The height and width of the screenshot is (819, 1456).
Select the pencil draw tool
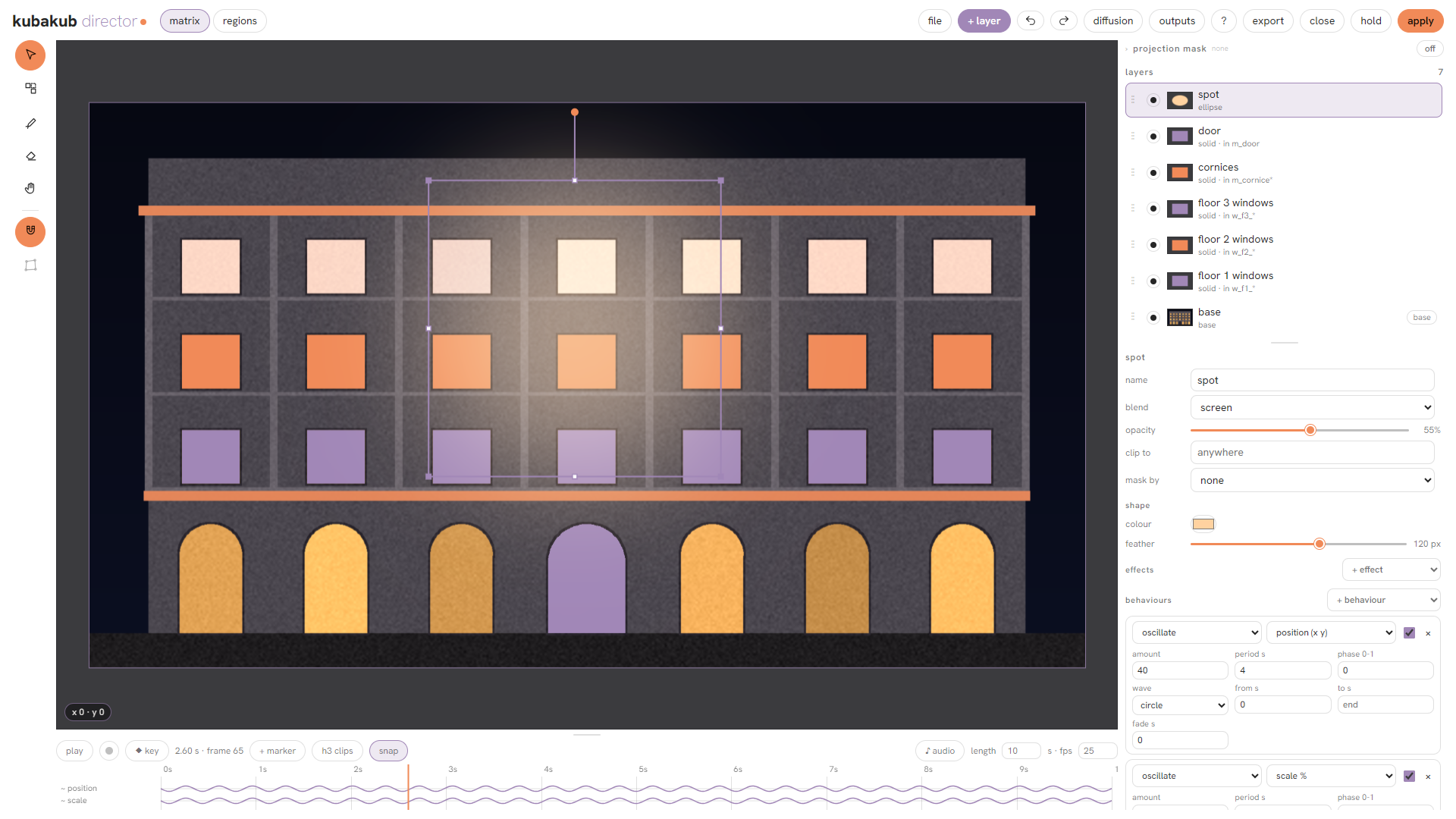point(30,123)
